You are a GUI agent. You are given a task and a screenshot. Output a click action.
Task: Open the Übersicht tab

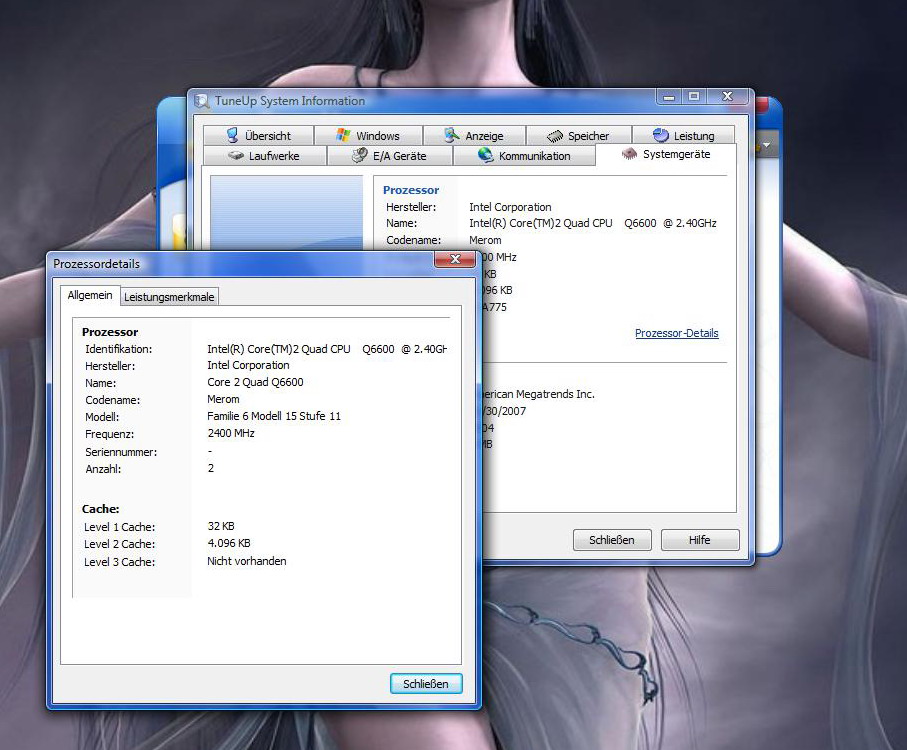(259, 135)
